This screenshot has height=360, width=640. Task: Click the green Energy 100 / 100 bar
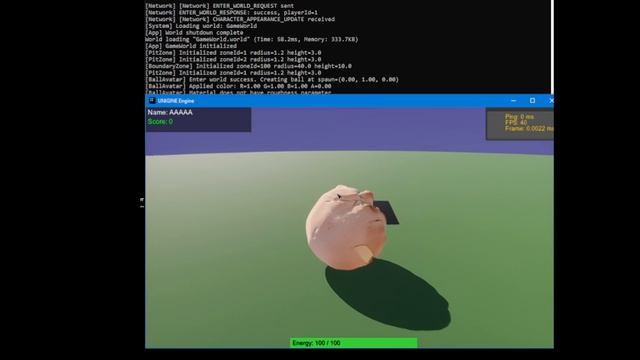click(x=353, y=343)
